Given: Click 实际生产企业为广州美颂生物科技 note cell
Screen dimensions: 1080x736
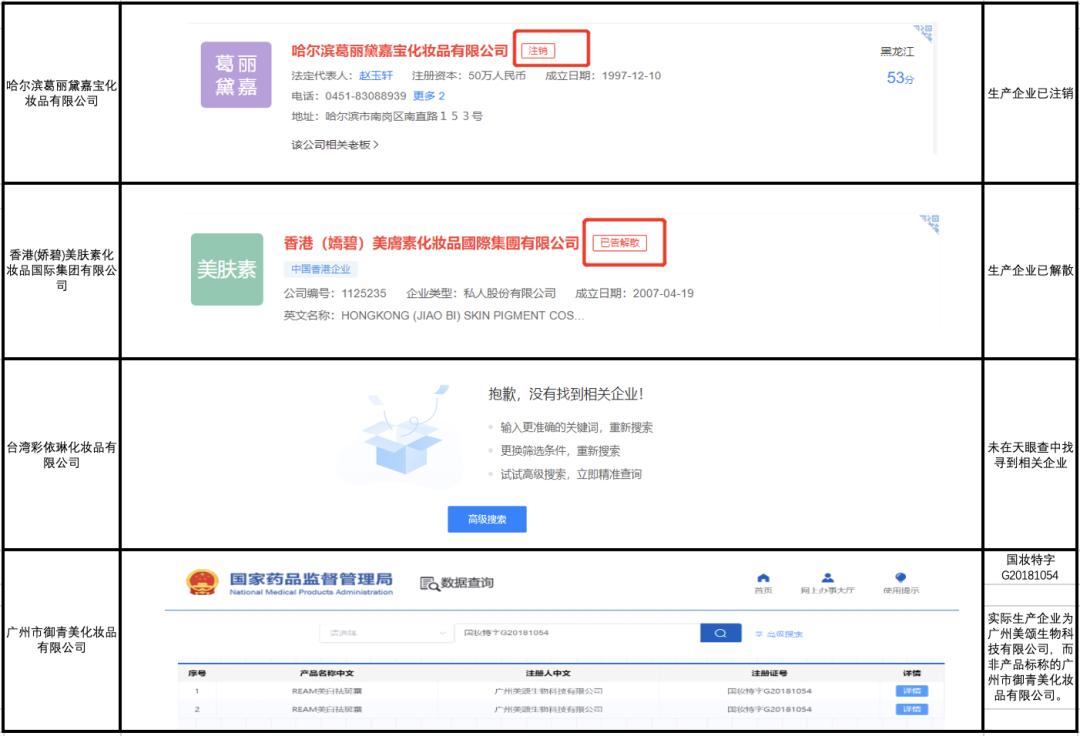Looking at the screenshot, I should click(1030, 657).
